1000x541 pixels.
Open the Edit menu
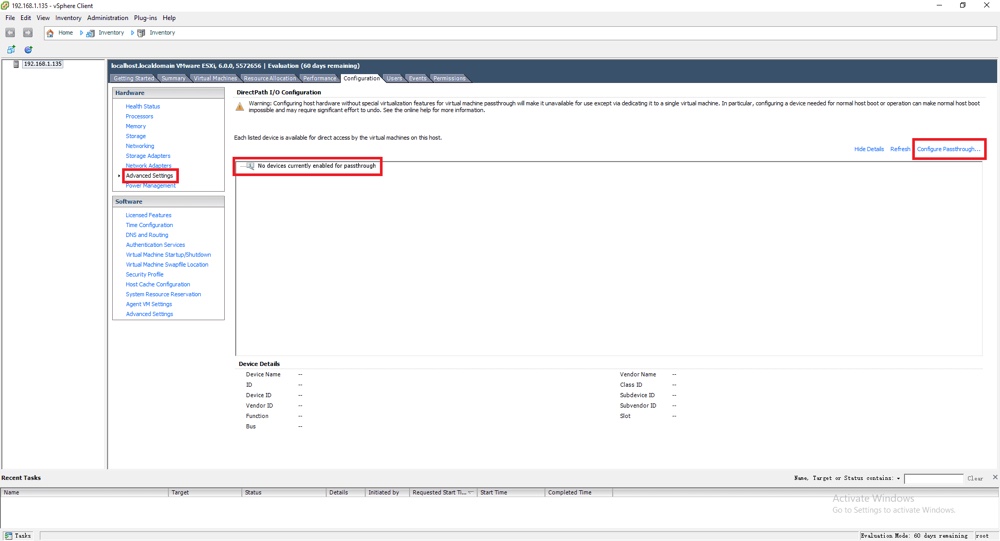26,18
